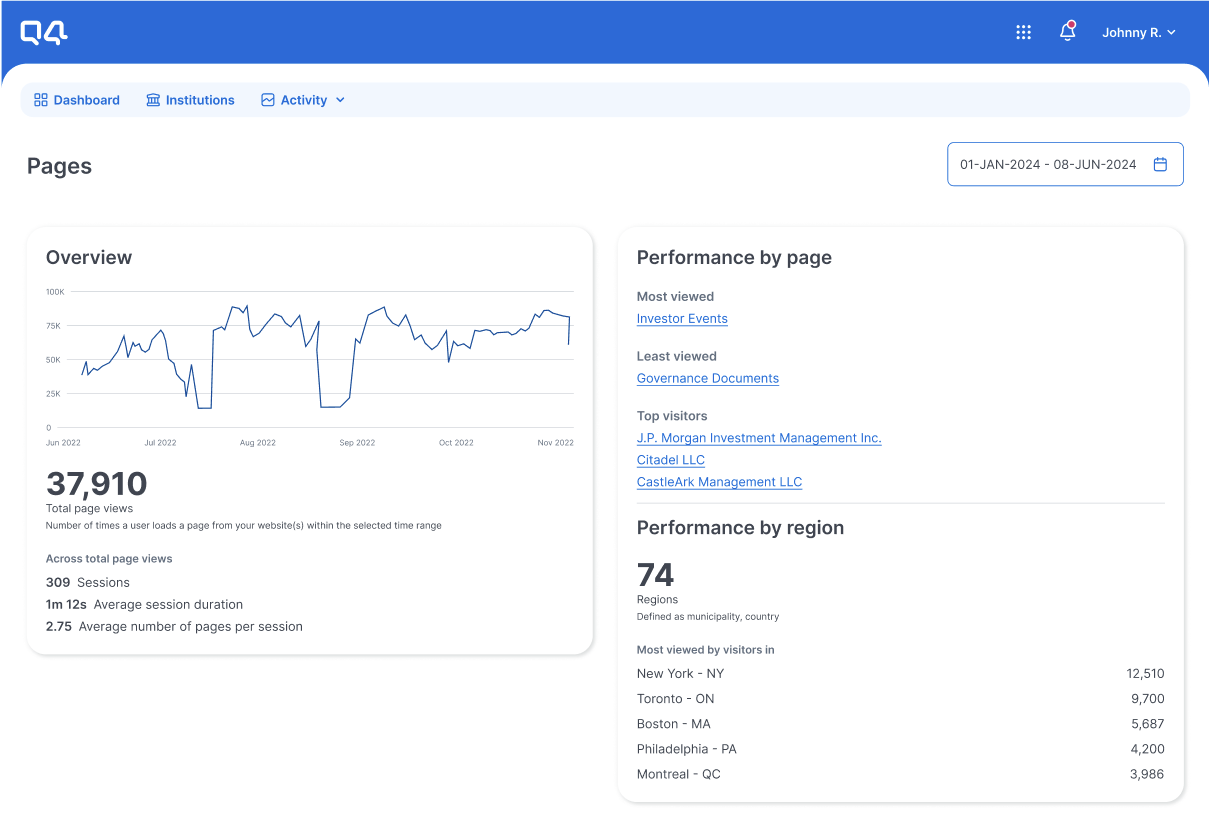Expand the Activity menu chevron

340,100
